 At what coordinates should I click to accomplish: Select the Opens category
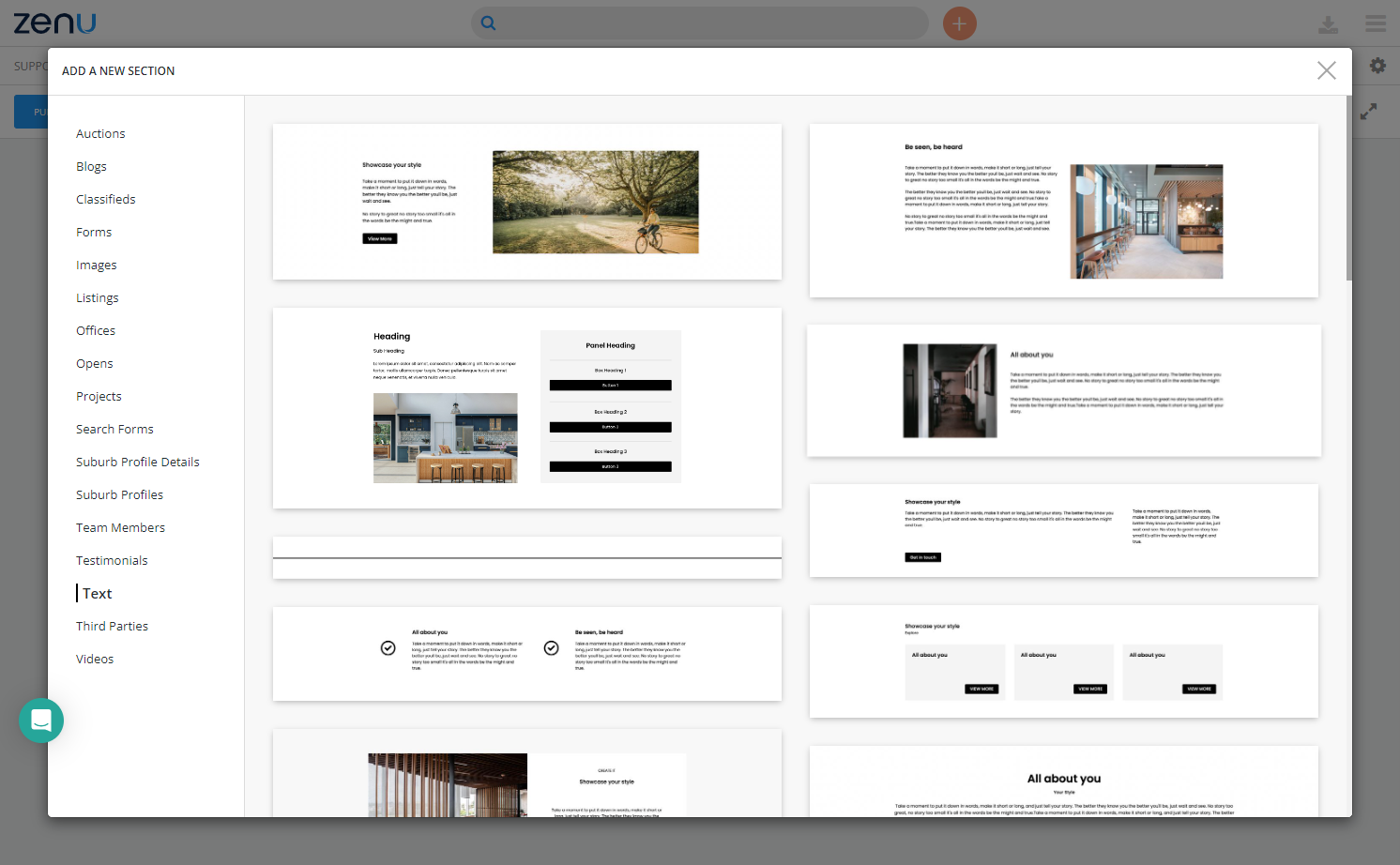point(95,364)
